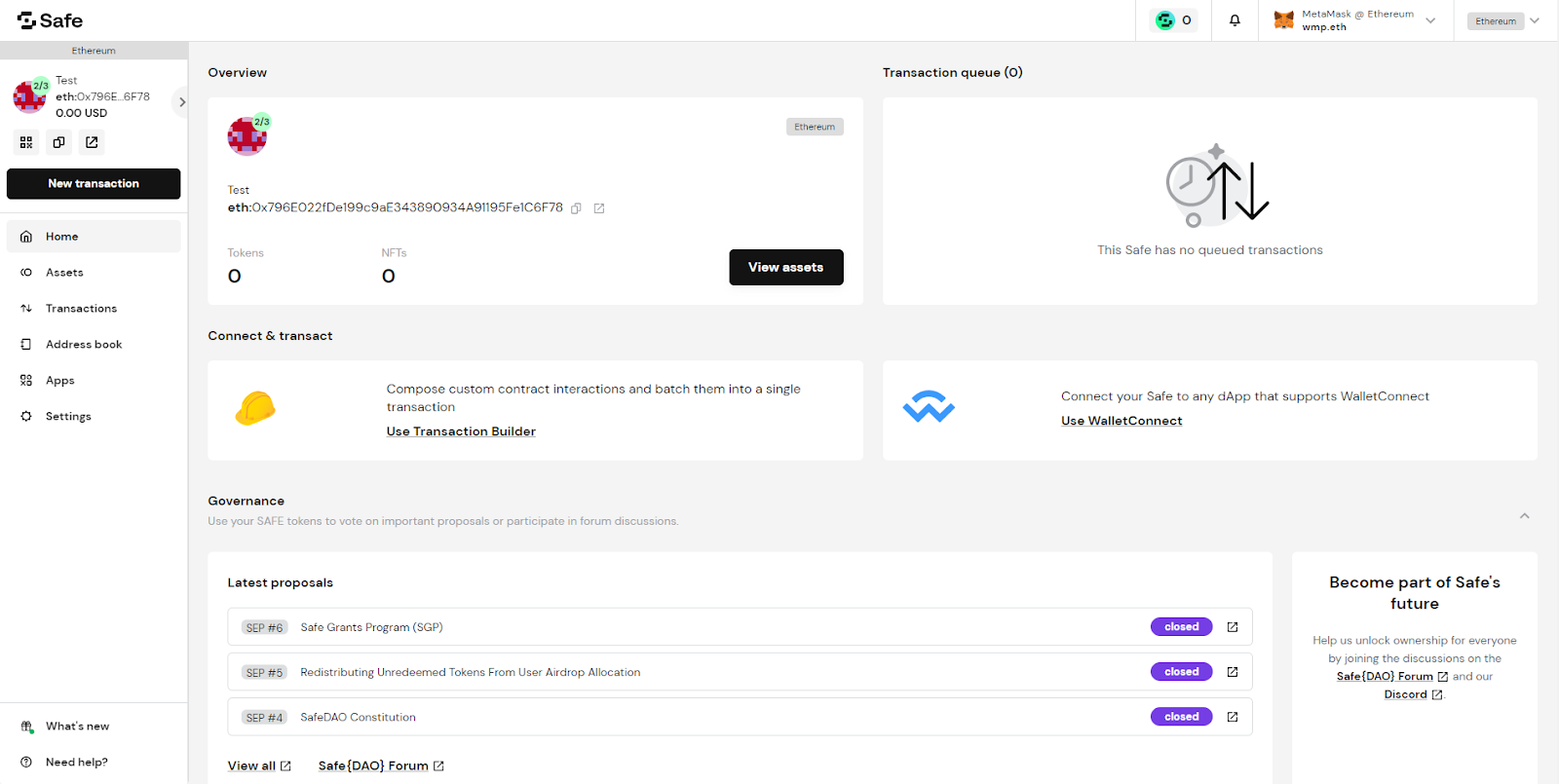Click closed badge on SEP #5
Image resolution: width=1559 pixels, height=784 pixels.
point(1182,672)
